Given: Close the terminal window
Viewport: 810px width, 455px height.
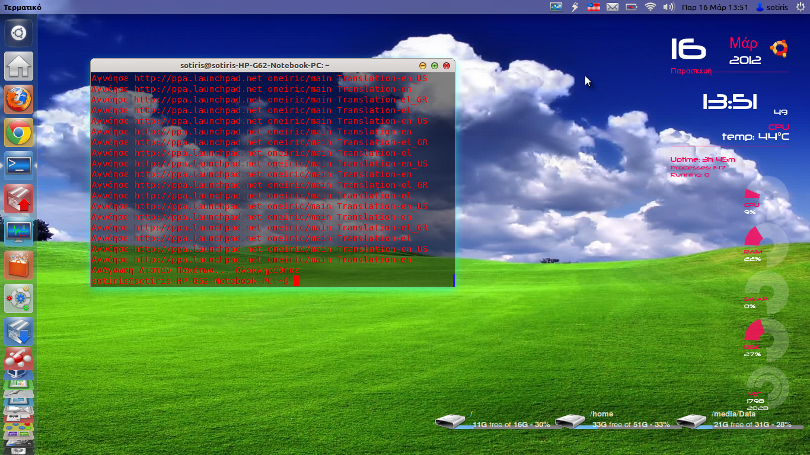Looking at the screenshot, I should click(x=446, y=66).
